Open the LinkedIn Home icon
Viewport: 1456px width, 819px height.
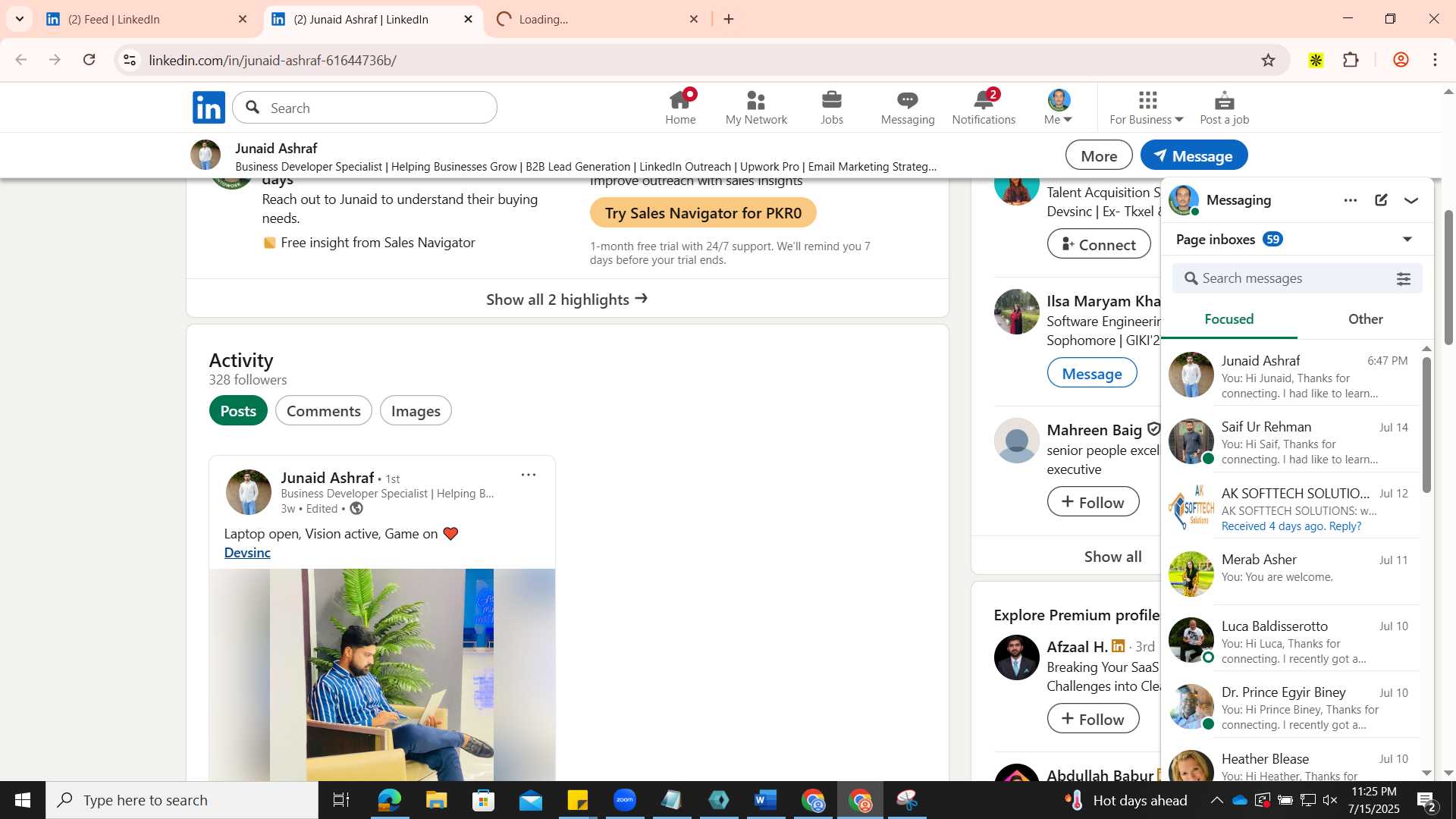point(680,107)
